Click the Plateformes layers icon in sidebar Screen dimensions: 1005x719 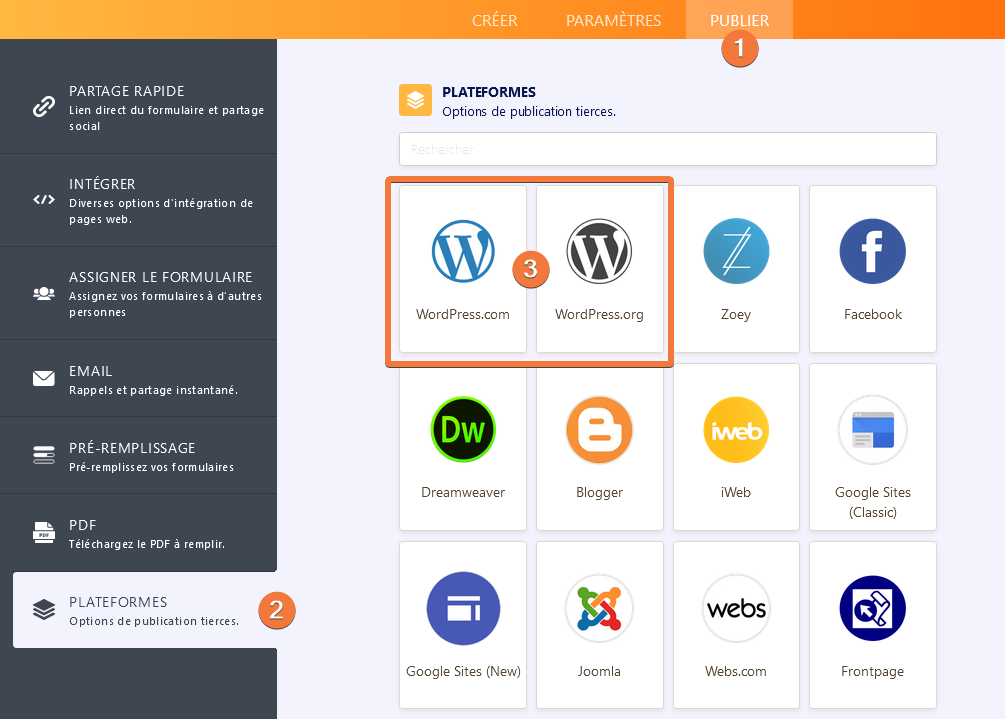(x=44, y=609)
